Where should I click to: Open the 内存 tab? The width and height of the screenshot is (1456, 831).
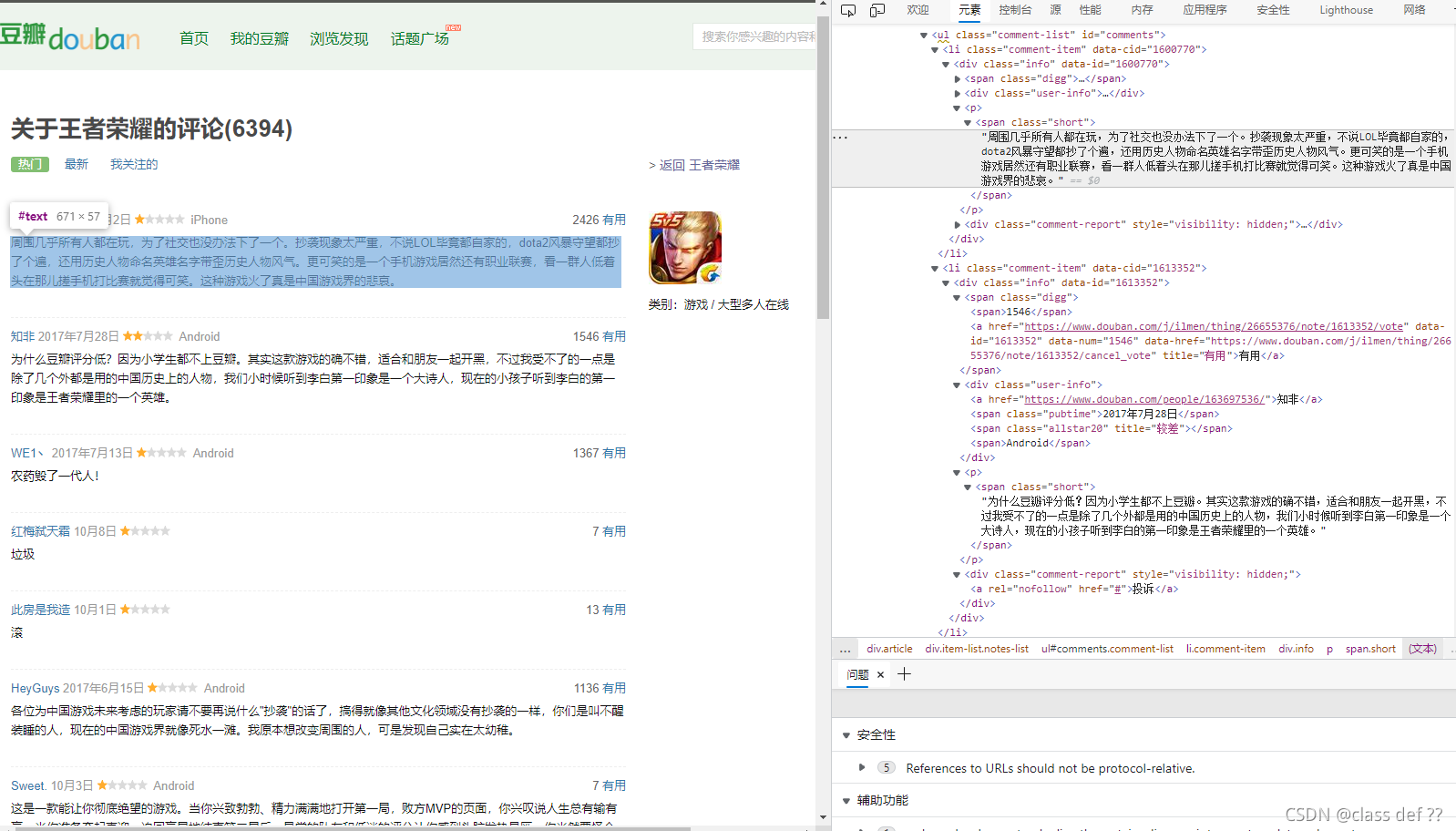coord(1142,10)
